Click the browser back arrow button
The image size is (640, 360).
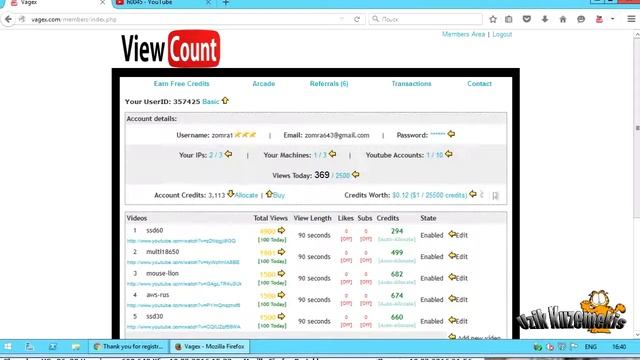click(x=8, y=19)
